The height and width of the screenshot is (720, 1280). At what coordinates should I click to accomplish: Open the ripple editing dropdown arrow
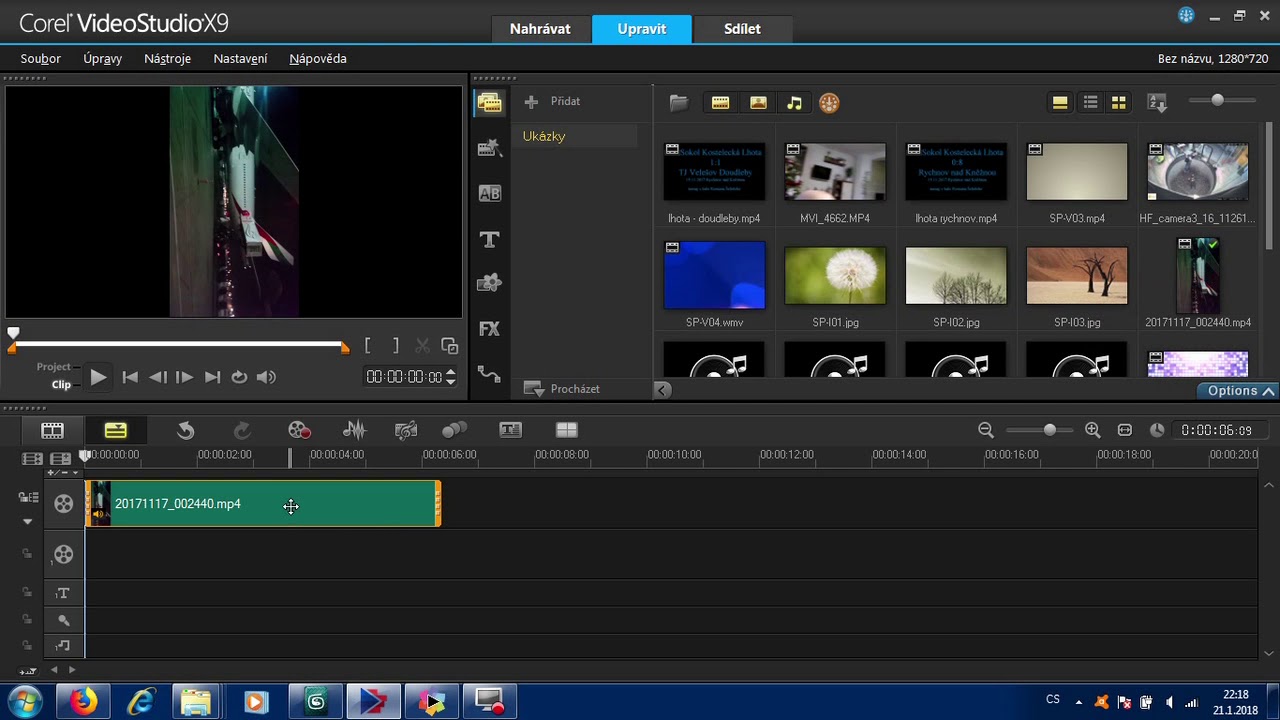point(27,521)
